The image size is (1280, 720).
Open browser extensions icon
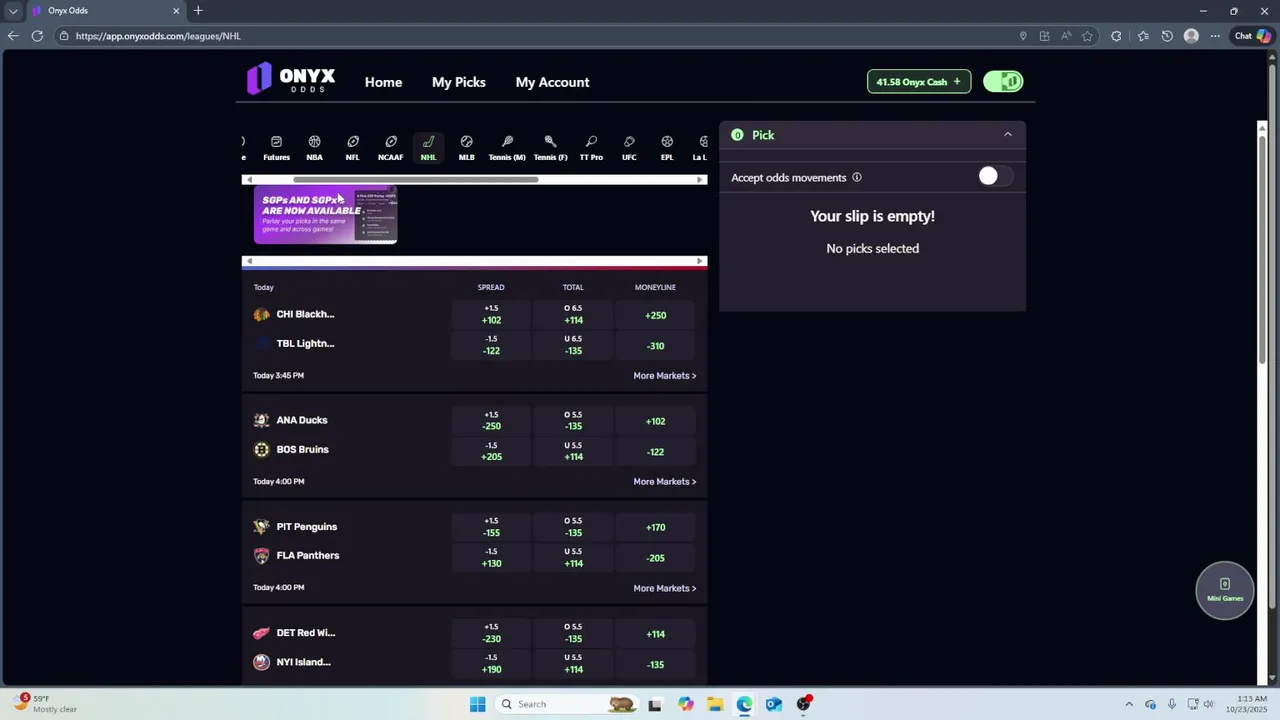pyautogui.click(x=1116, y=36)
